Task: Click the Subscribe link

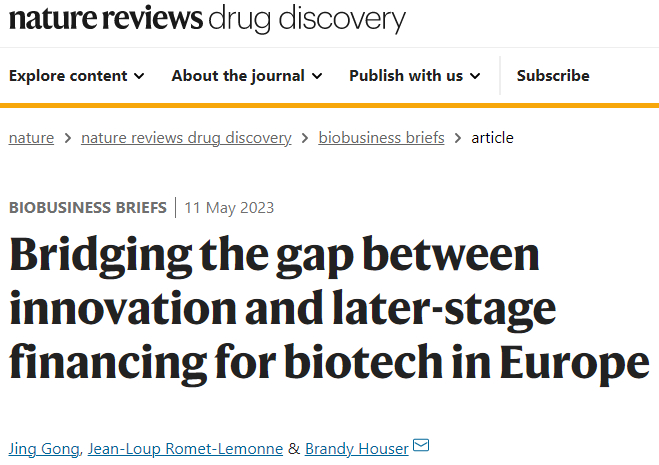Action: tap(553, 76)
